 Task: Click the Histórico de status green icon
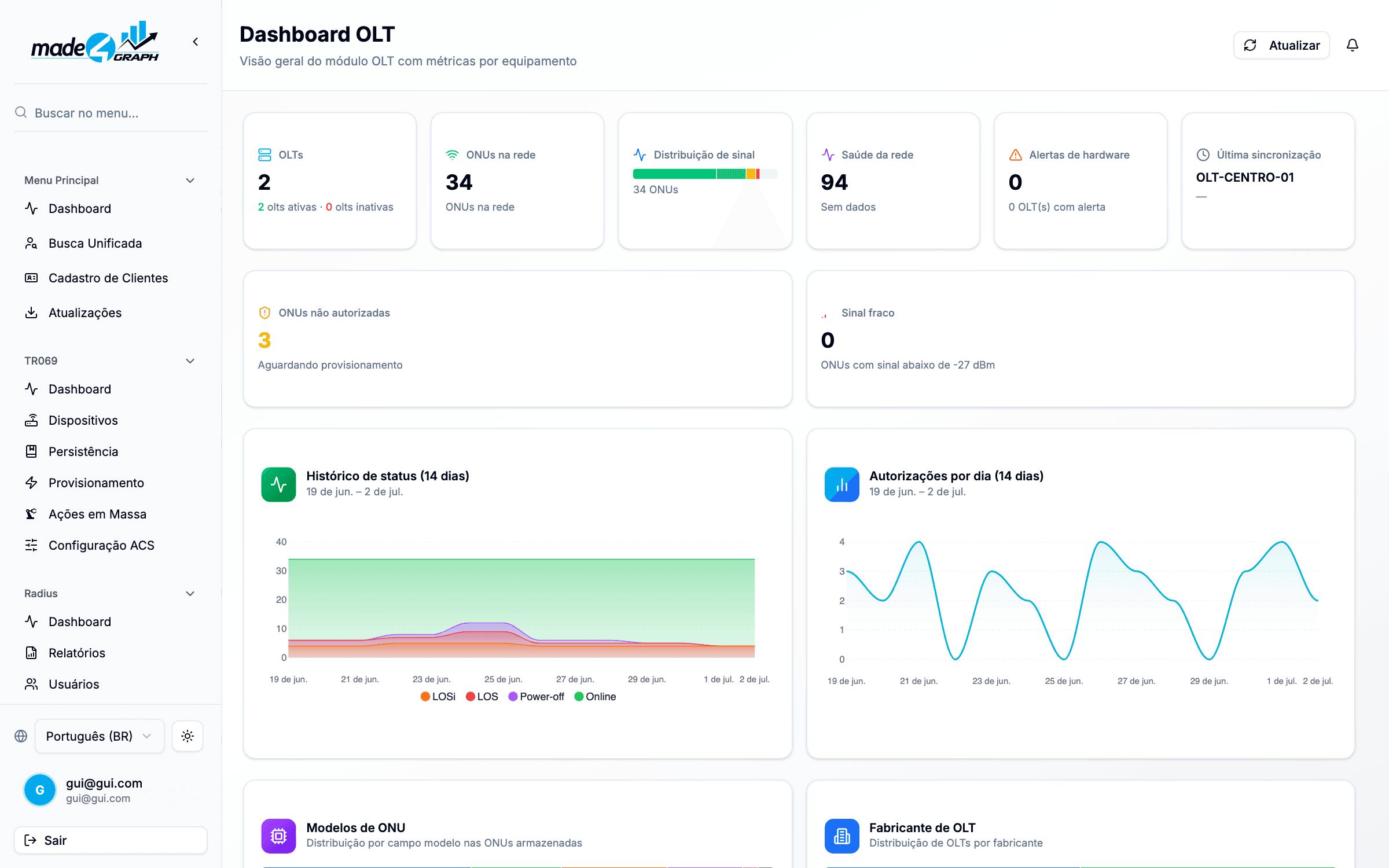[x=278, y=484]
